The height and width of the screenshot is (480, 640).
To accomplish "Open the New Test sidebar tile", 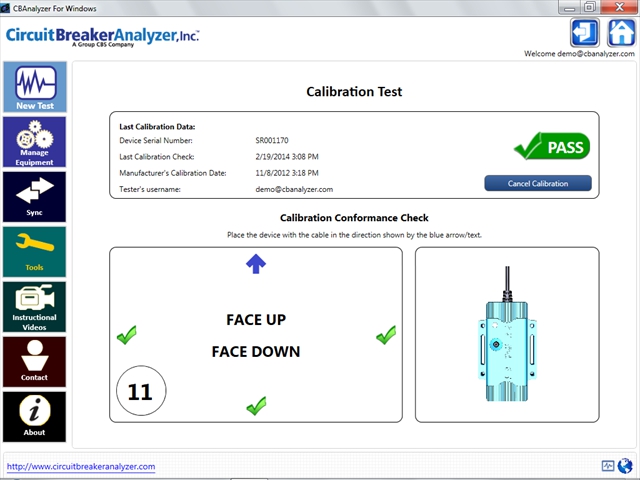I will pyautogui.click(x=35, y=87).
